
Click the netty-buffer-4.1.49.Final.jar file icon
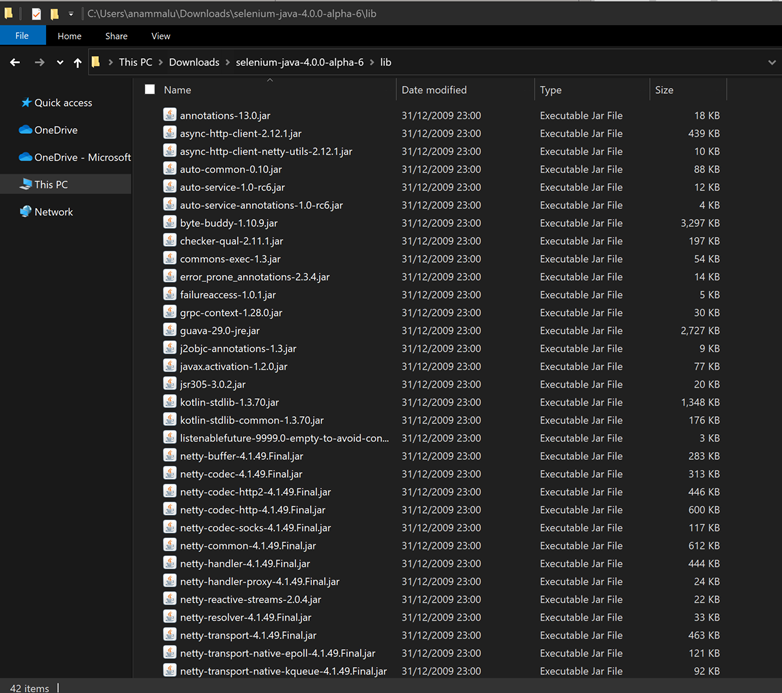[x=170, y=456]
